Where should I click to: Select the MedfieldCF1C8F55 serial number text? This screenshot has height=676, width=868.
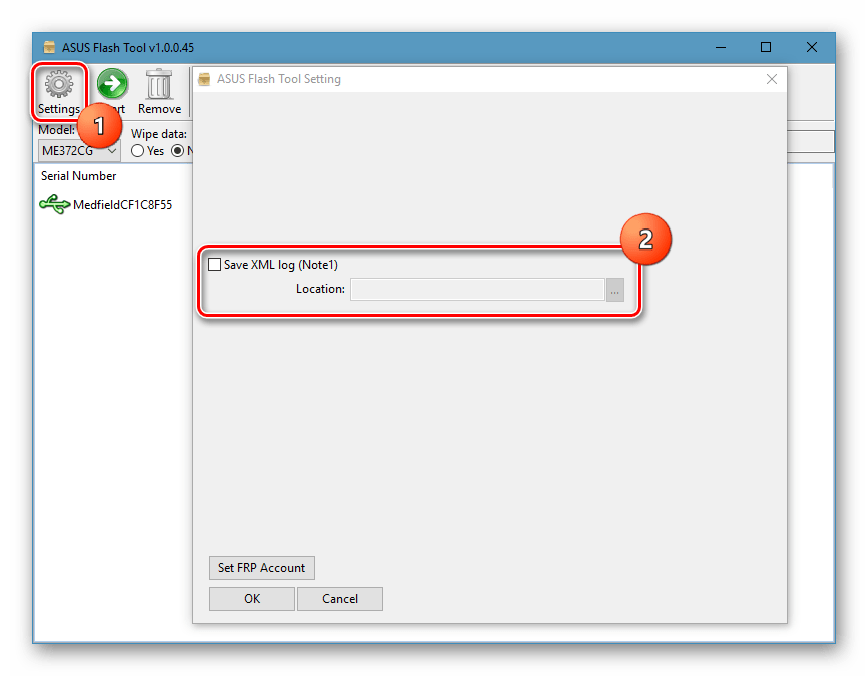pos(122,205)
